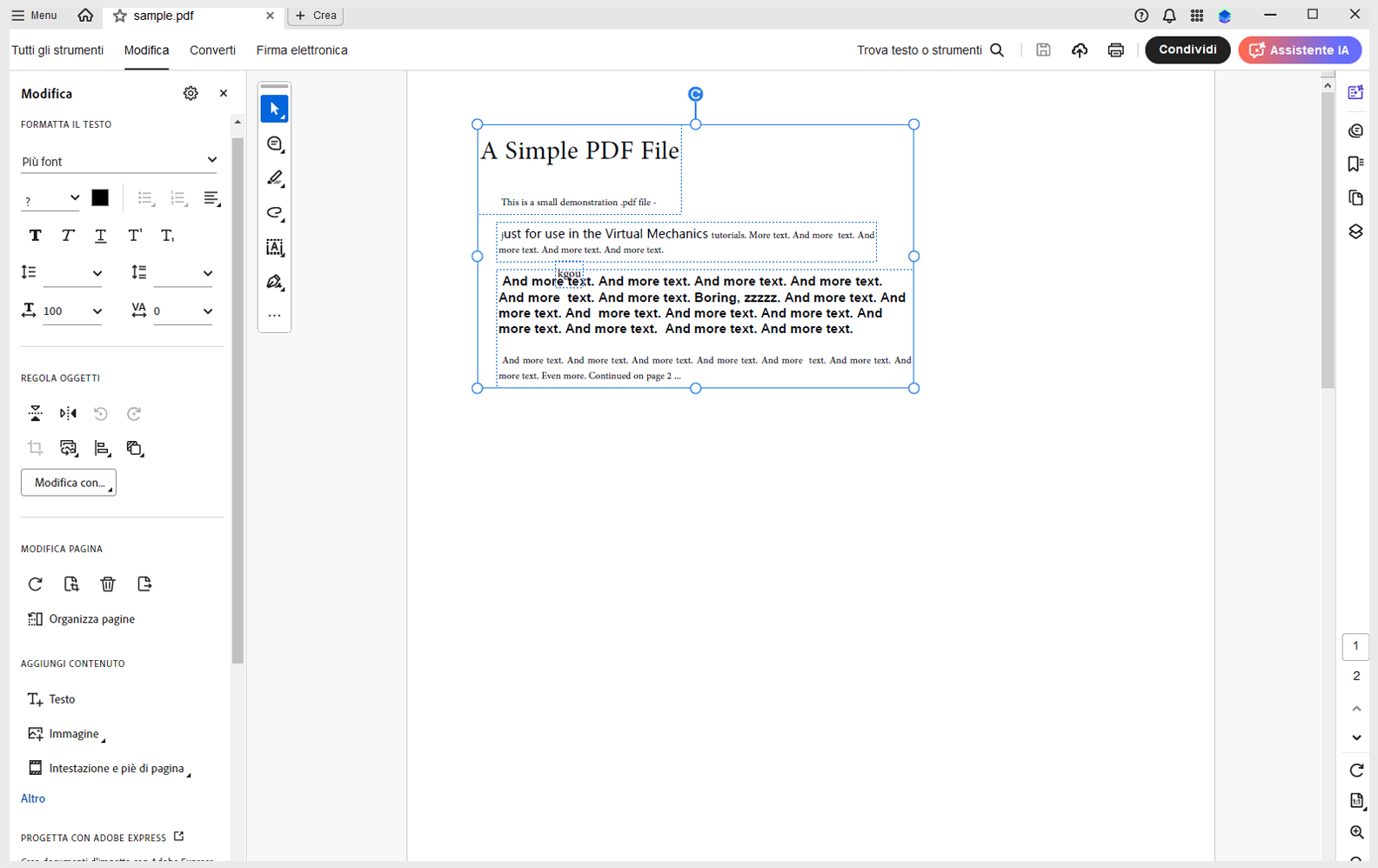Go to page 2 in page navigator
The width and height of the screenshot is (1378, 868).
click(1356, 676)
